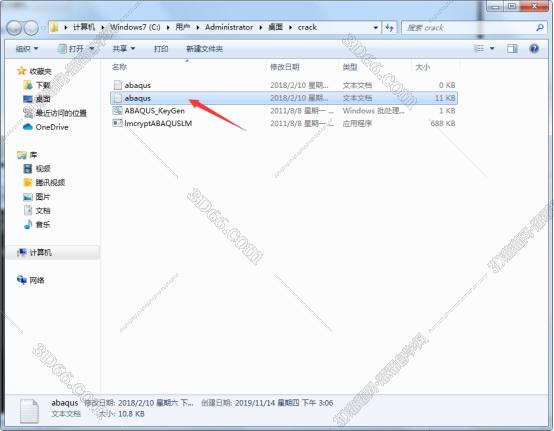The height and width of the screenshot is (431, 554).
Task: Open the help question mark icon
Action: (534, 48)
